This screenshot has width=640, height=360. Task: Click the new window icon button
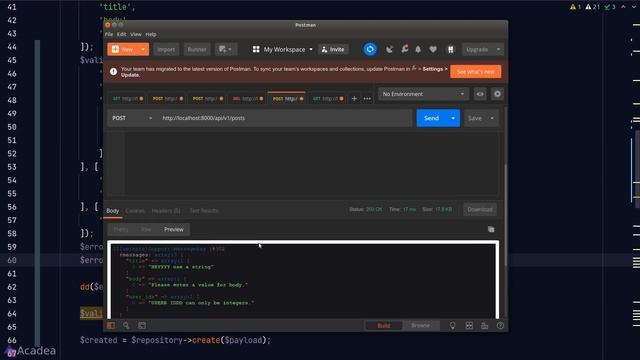tap(225, 49)
